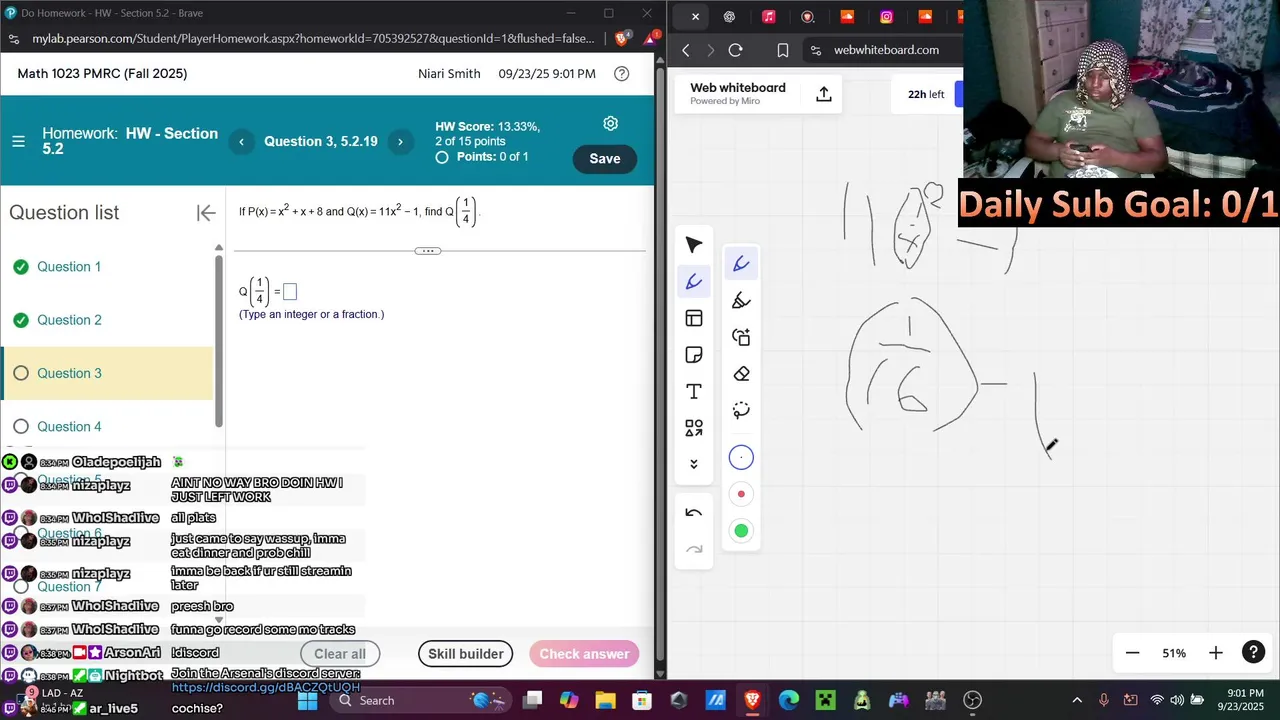Switch to the Apple Music browser tab
The height and width of the screenshot is (720, 1280).
(768, 16)
